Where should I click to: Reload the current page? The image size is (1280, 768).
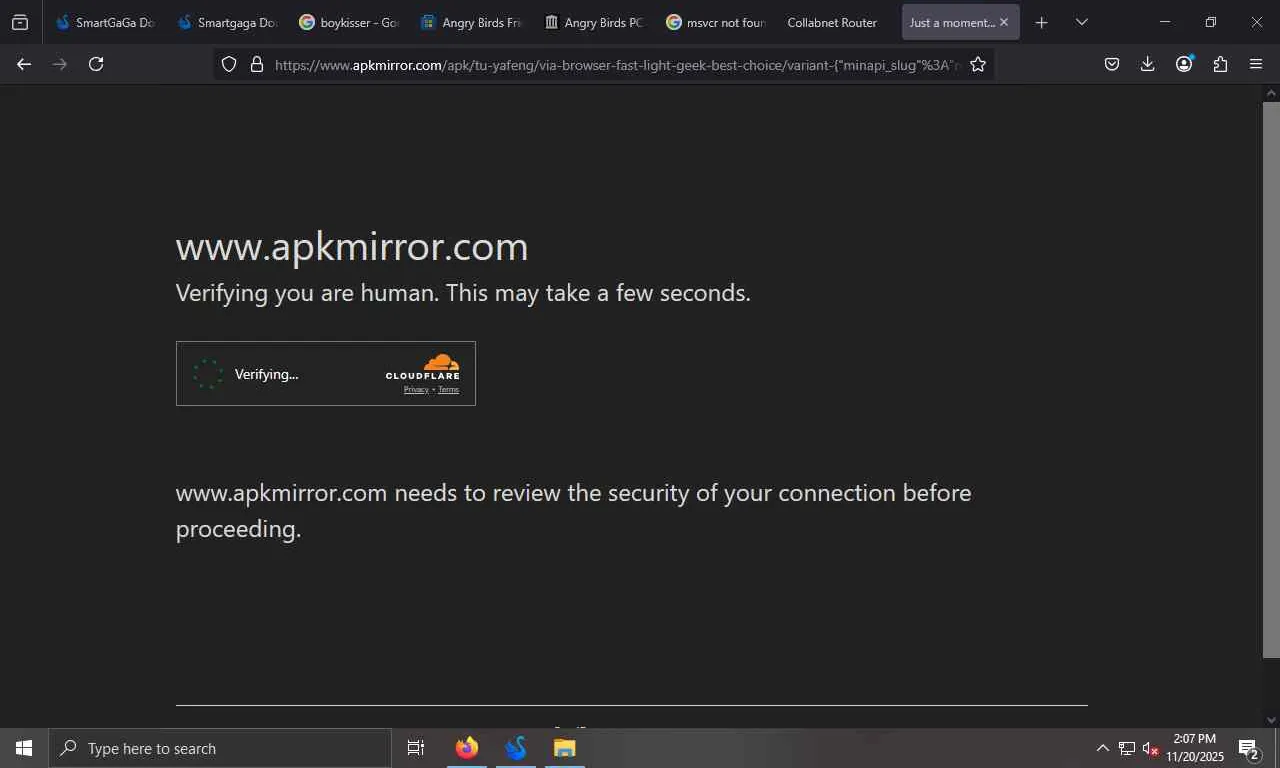[x=96, y=64]
